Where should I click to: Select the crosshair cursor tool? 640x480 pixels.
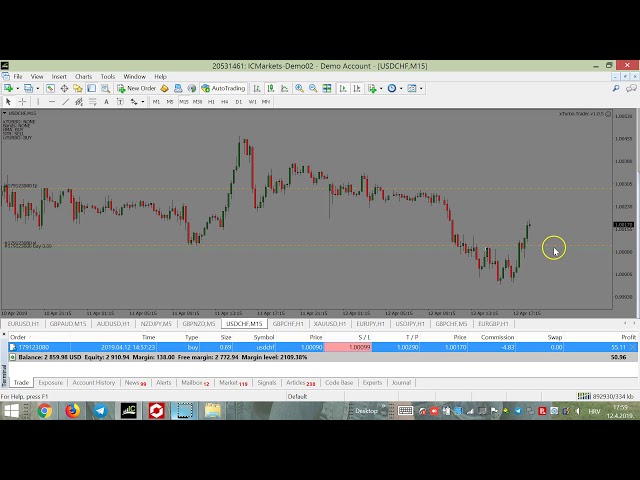pos(22,101)
